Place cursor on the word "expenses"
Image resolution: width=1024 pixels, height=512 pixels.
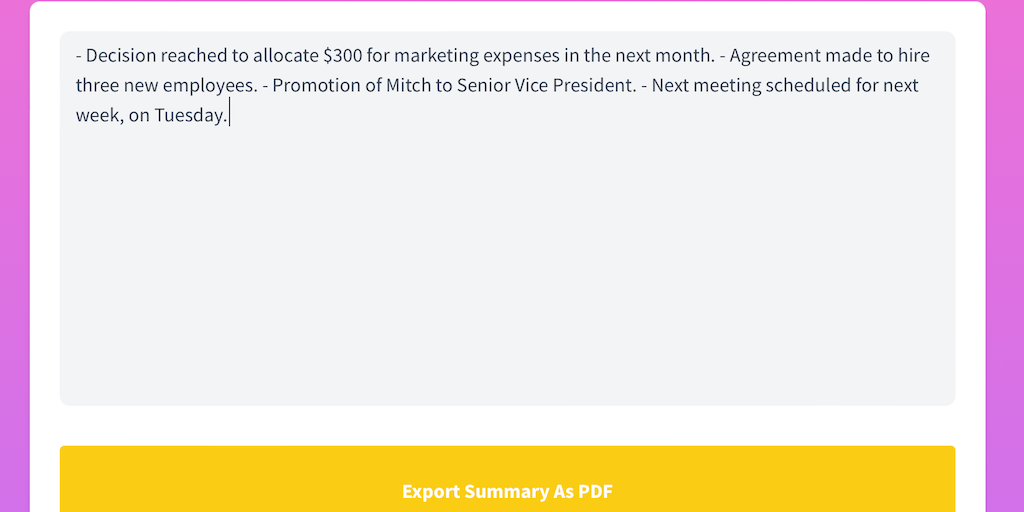(x=530, y=56)
